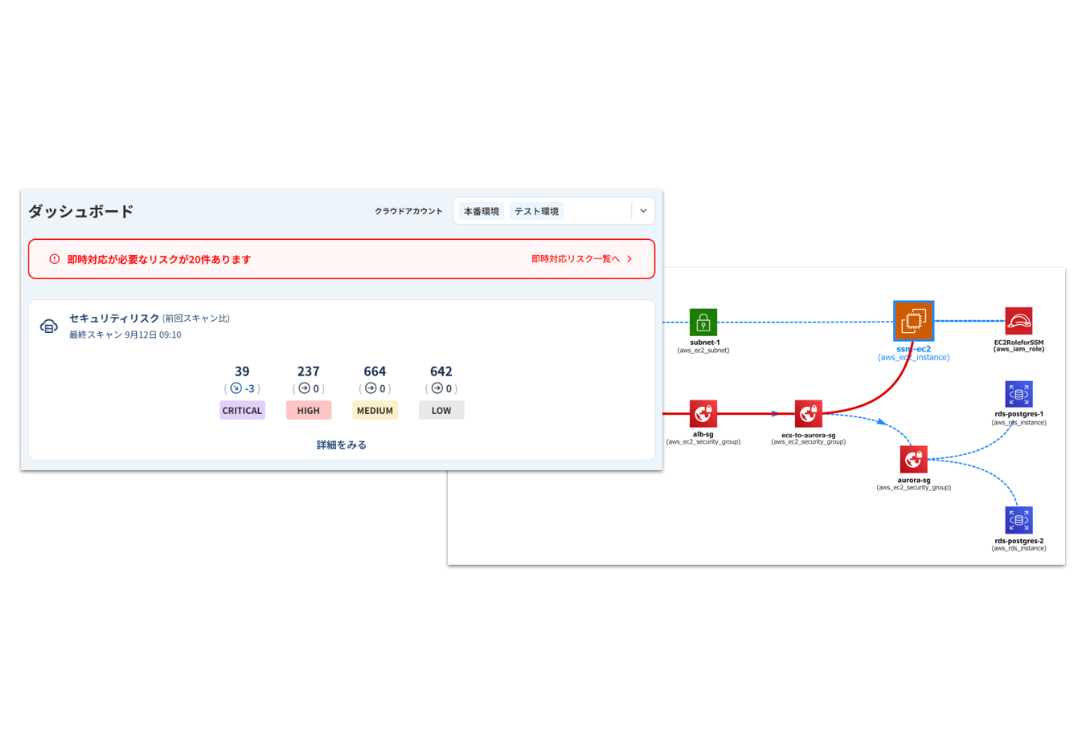The height and width of the screenshot is (753, 1085).
Task: Open the cloud account selector field
Action: (554, 211)
